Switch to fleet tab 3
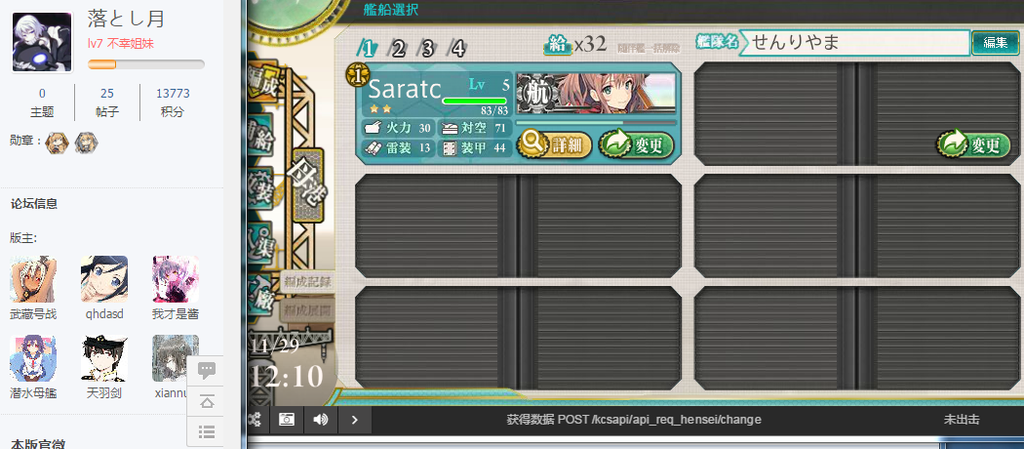The image size is (1024, 449). (x=427, y=48)
